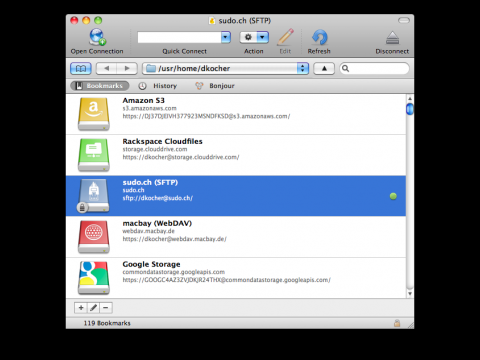Open the /usr/home/dkocher path dropdown
Image resolution: width=480 pixels, height=360 pixels.
(x=226, y=68)
